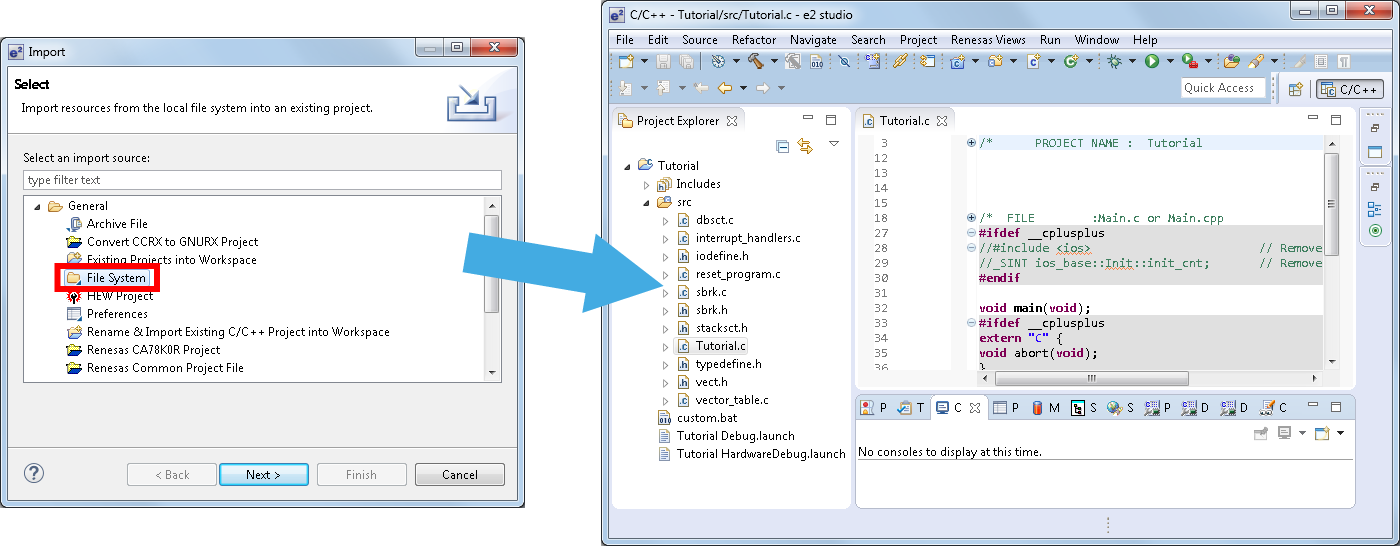Open the Project menu
Viewport: 1400px width, 546px height.
(x=918, y=40)
